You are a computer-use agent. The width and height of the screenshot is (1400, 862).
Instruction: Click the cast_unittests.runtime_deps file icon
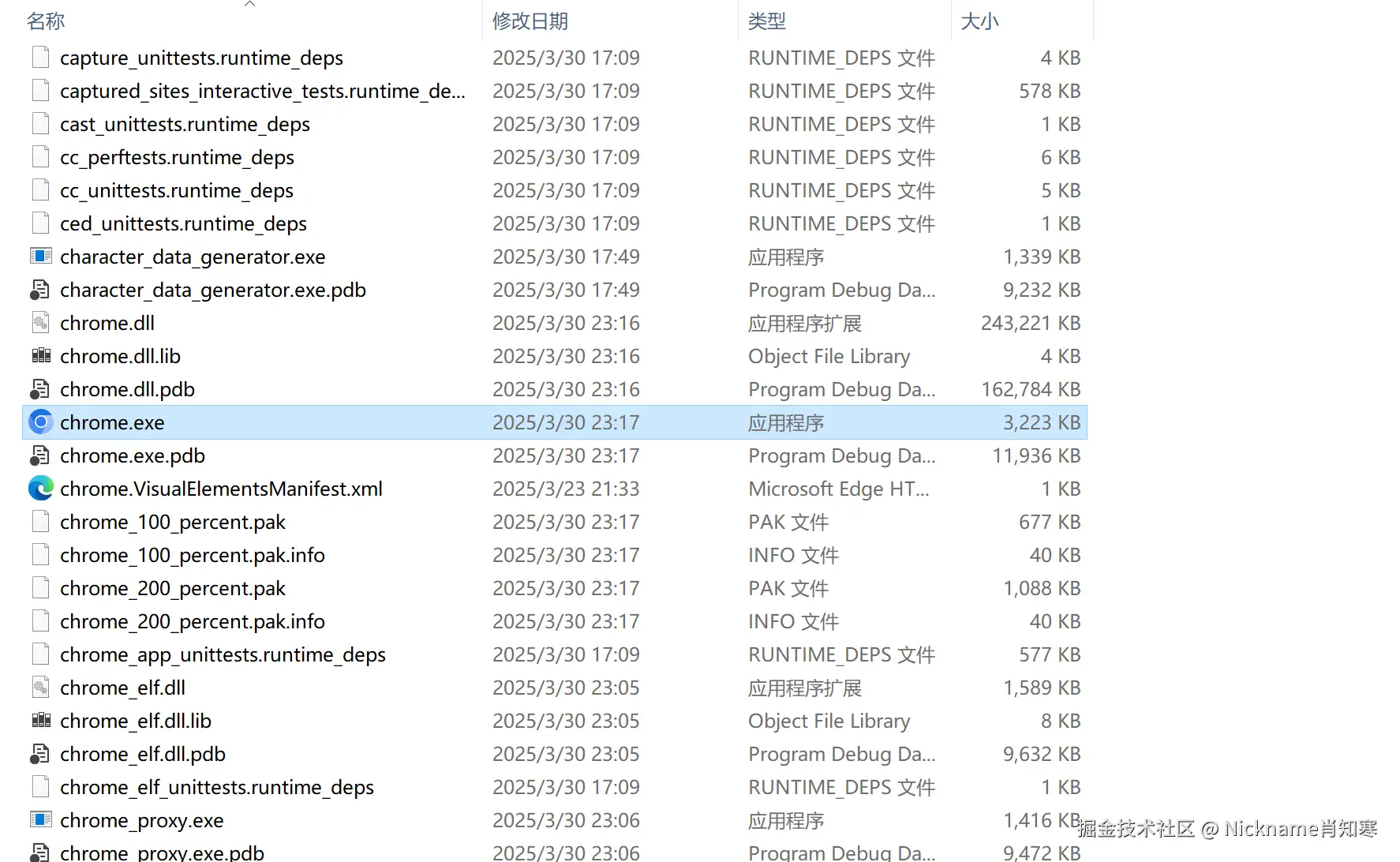(40, 124)
